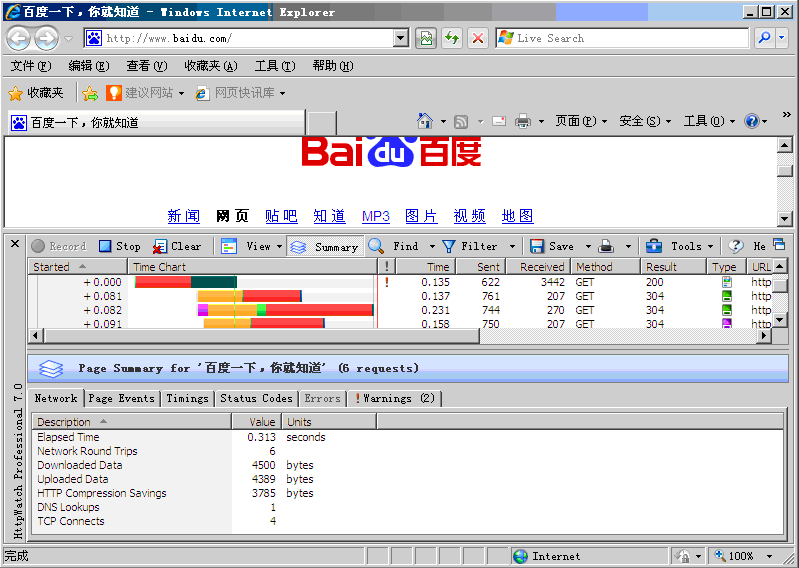
Task: Click the page vertical scrollbar down arrow
Action: tap(784, 219)
